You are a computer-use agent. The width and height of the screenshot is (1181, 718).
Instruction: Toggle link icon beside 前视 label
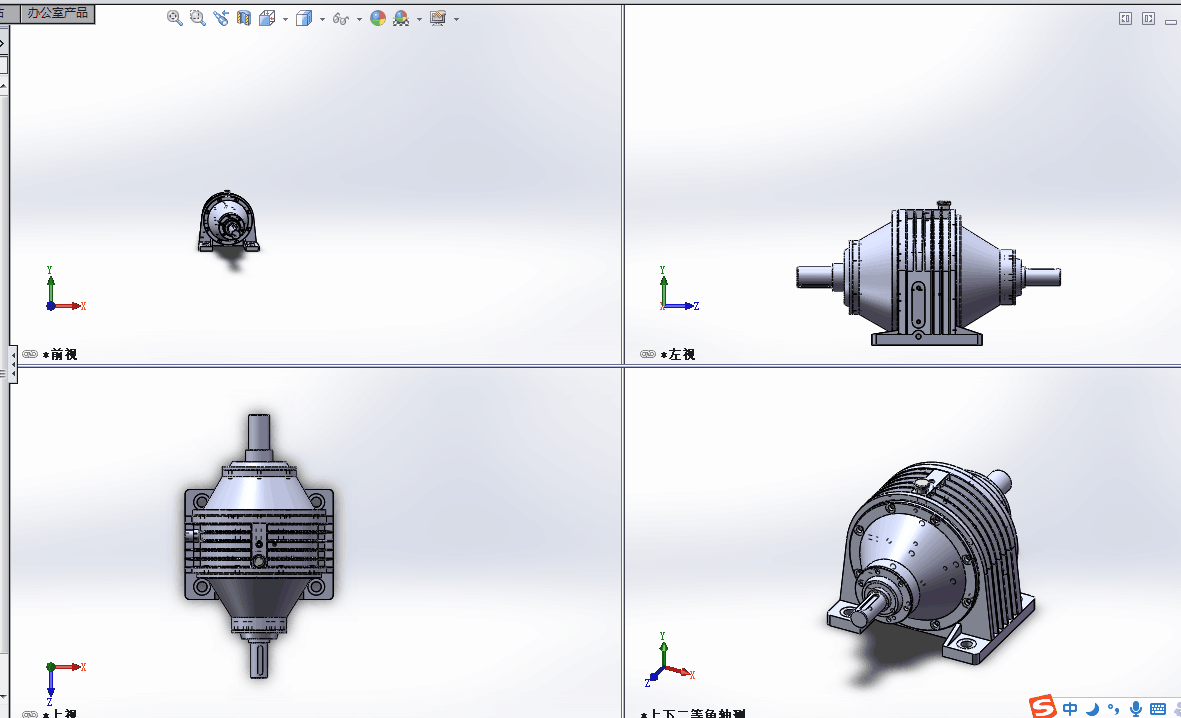pyautogui.click(x=30, y=354)
